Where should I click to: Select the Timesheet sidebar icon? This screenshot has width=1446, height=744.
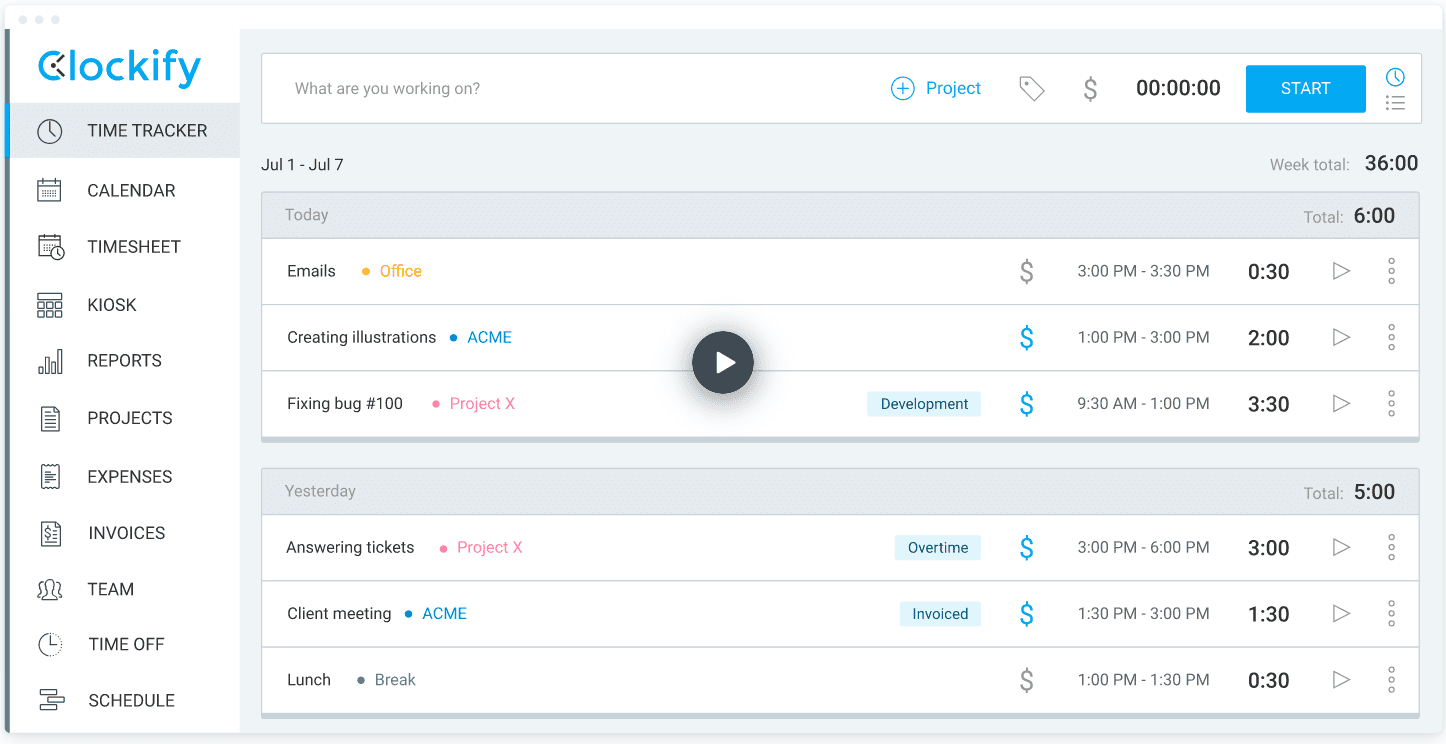point(49,246)
